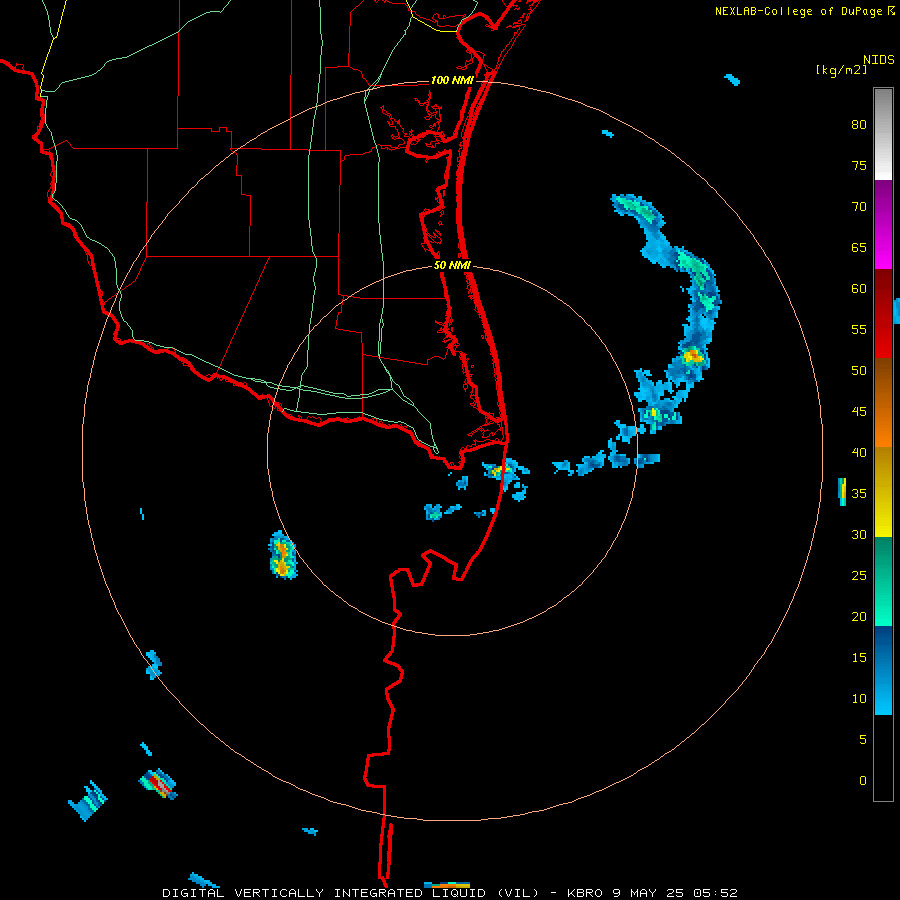
Task: Click the legend value 60
Action: click(859, 289)
